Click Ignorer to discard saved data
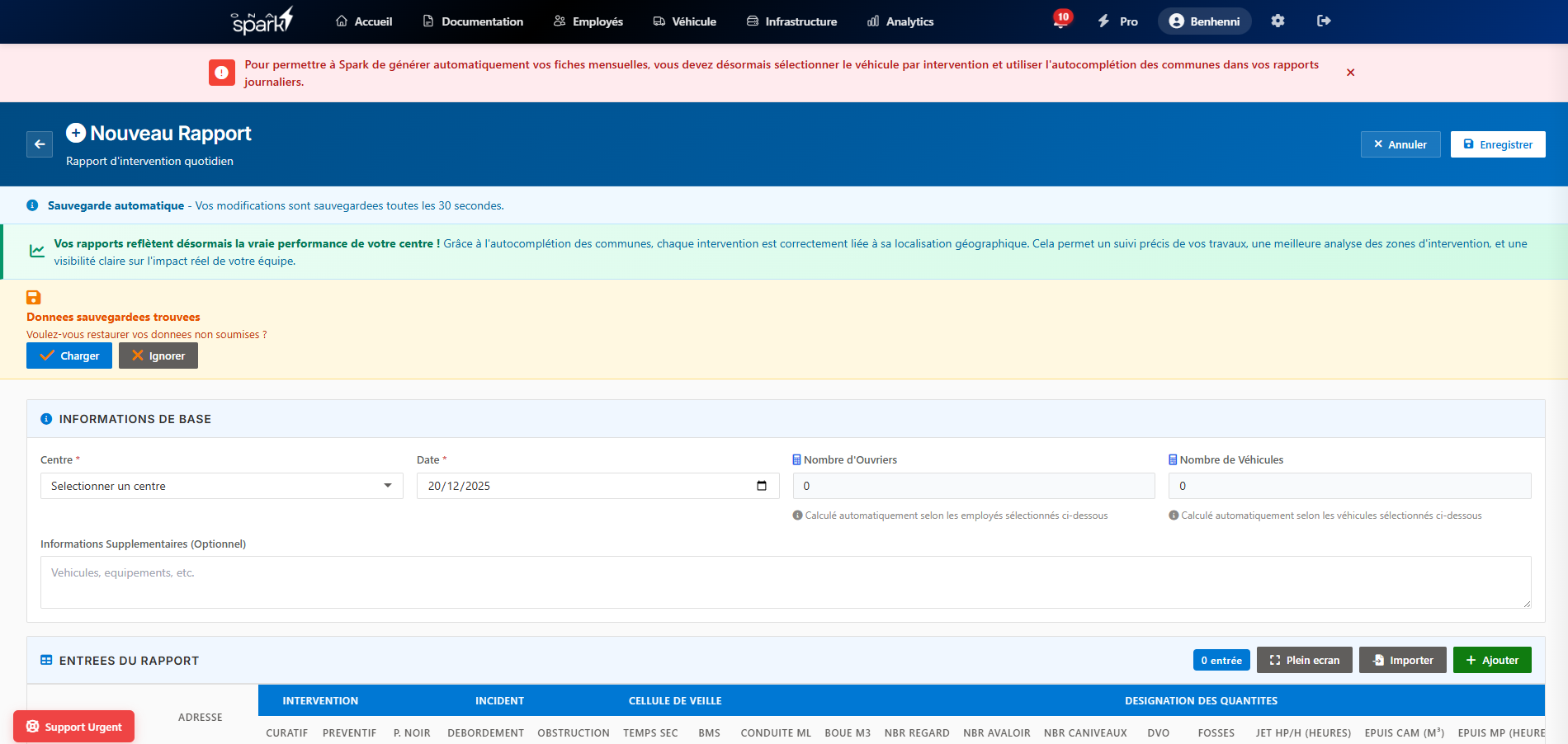 pos(158,356)
